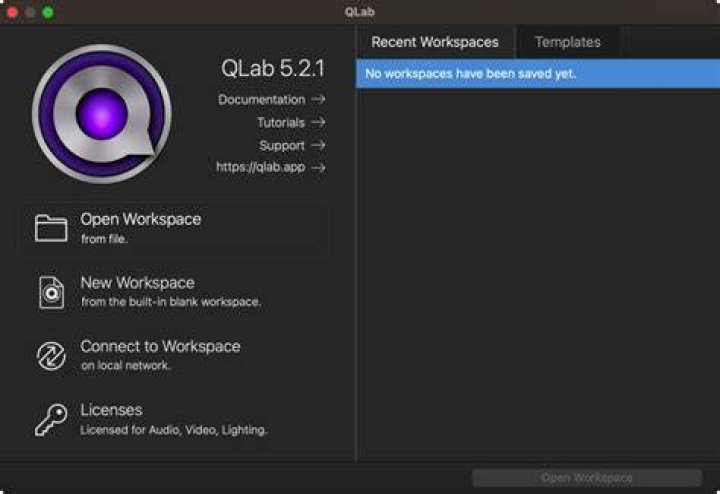720x494 pixels.
Task: Open the Licenses option
Action: tap(174, 420)
